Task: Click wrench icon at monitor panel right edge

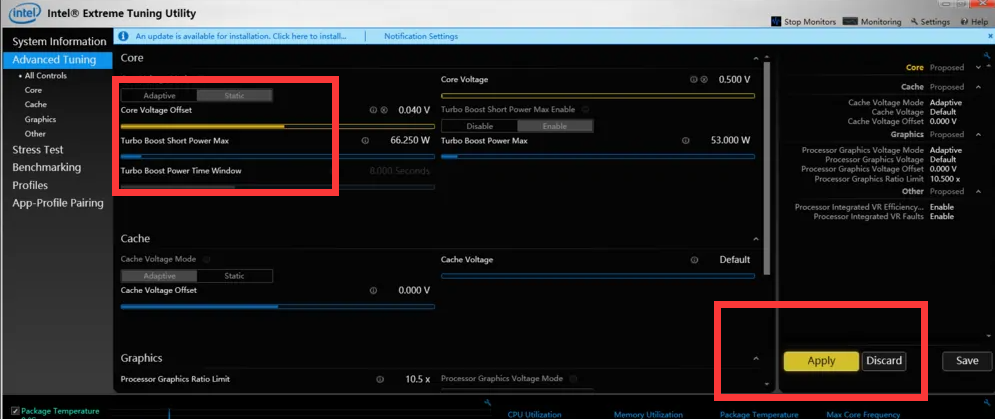Action: [989, 402]
